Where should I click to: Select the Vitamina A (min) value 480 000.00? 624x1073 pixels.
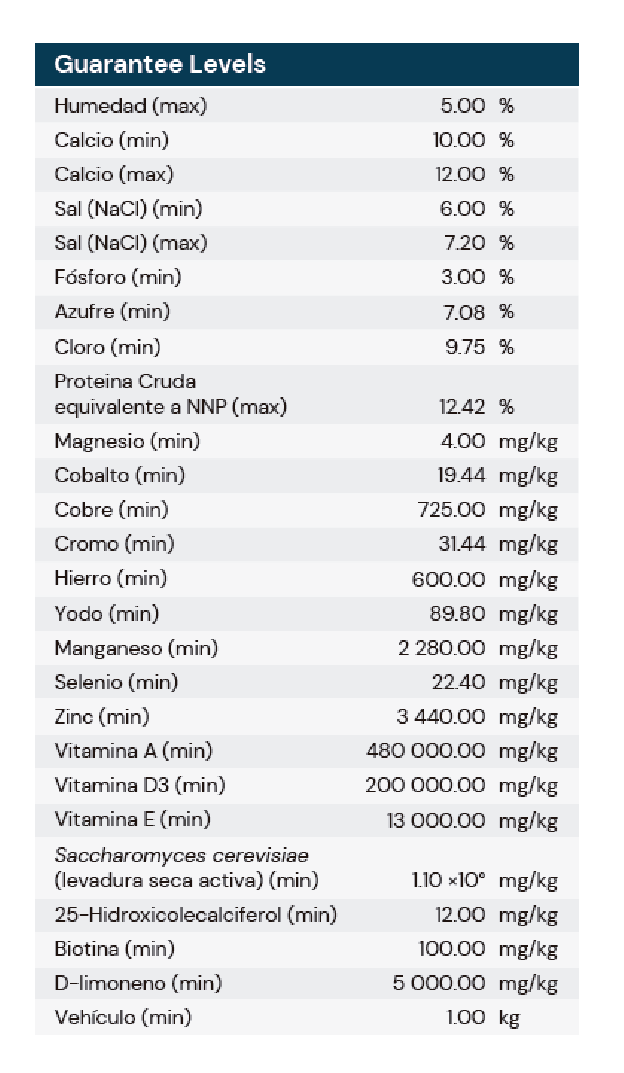[425, 751]
